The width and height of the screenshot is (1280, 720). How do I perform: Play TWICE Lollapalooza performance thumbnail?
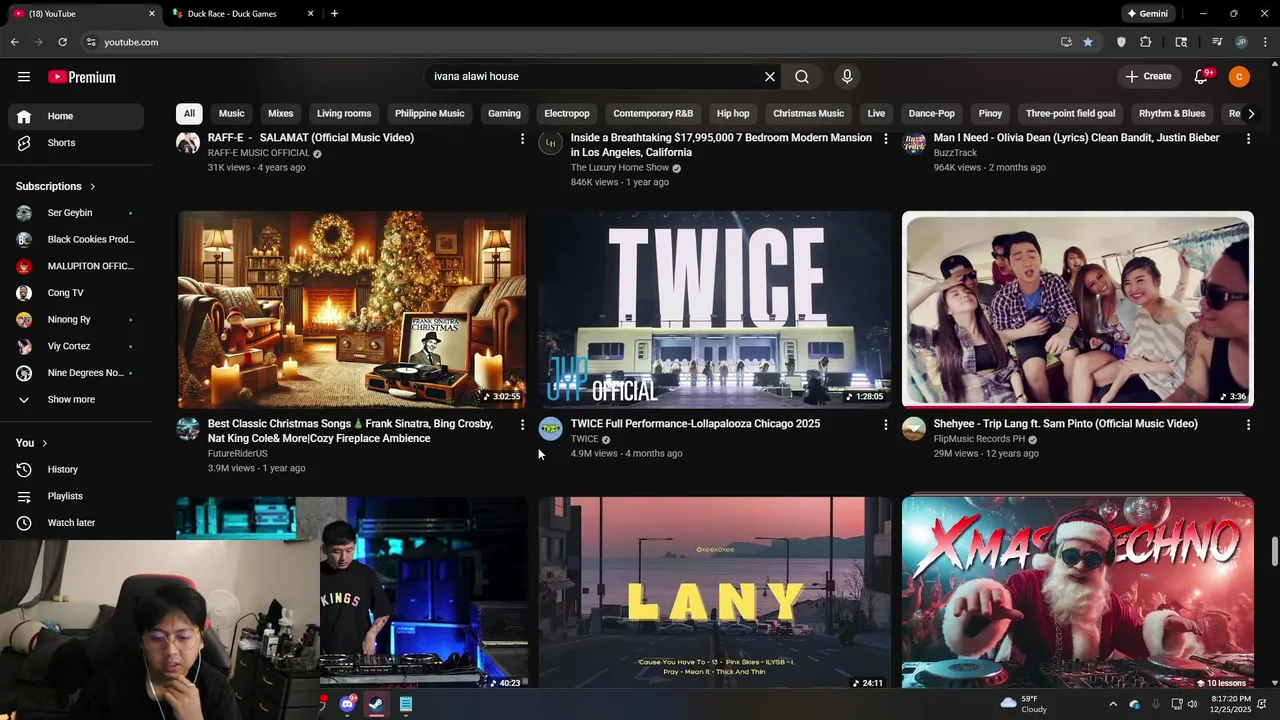tap(715, 309)
